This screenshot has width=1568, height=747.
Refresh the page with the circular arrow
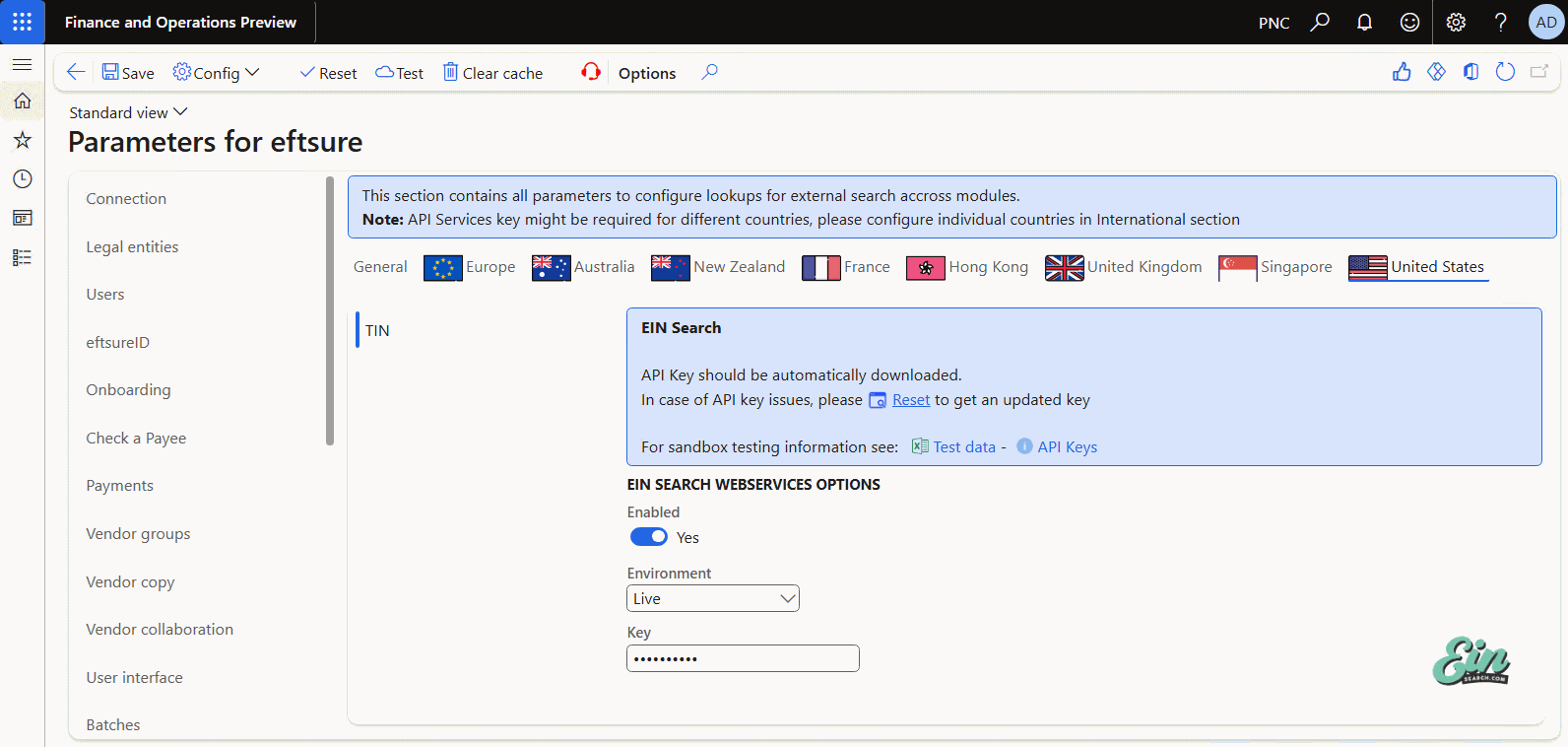(x=1505, y=72)
